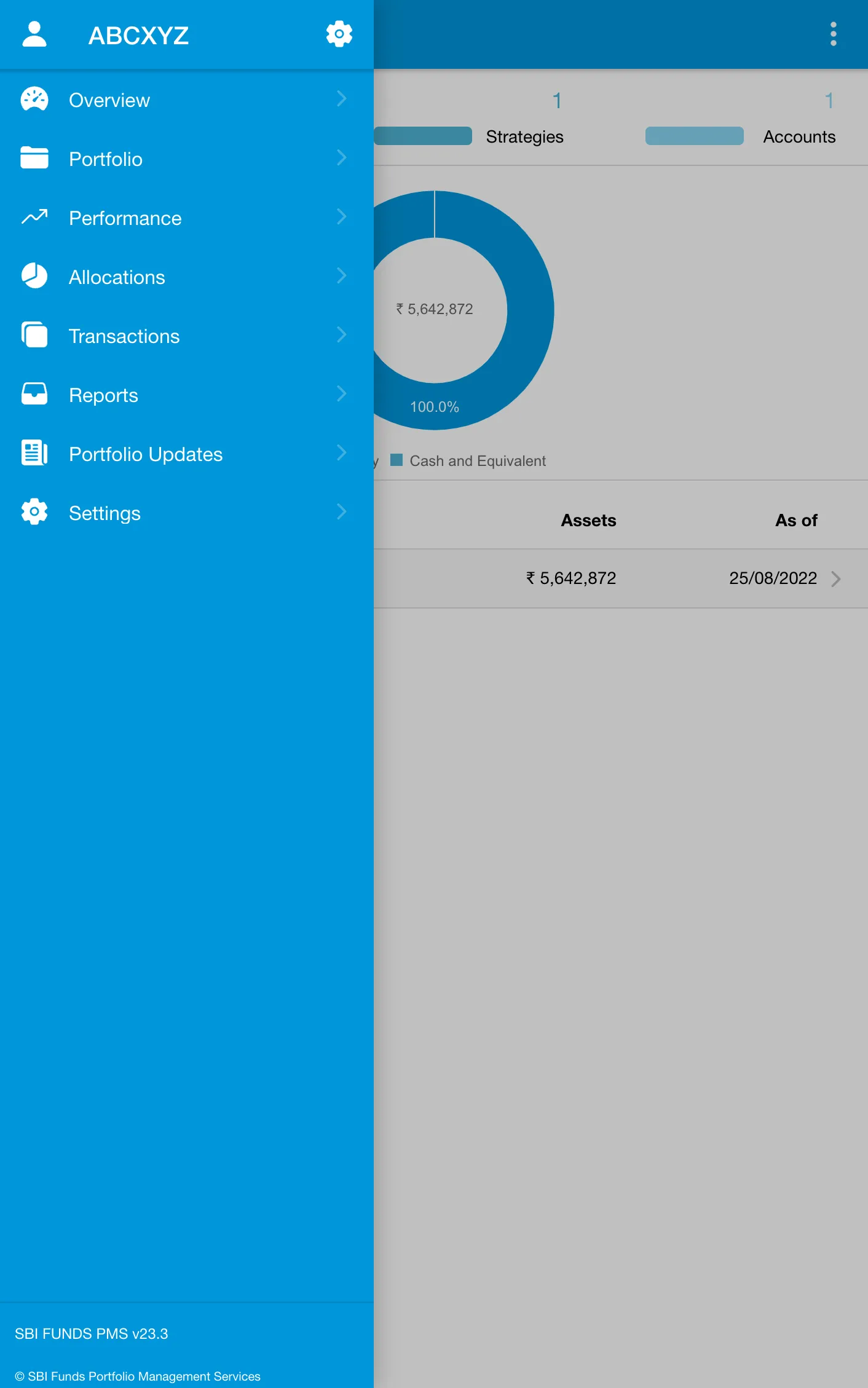868x1388 pixels.
Task: Expand the Overview chevron arrow
Action: pyautogui.click(x=342, y=98)
